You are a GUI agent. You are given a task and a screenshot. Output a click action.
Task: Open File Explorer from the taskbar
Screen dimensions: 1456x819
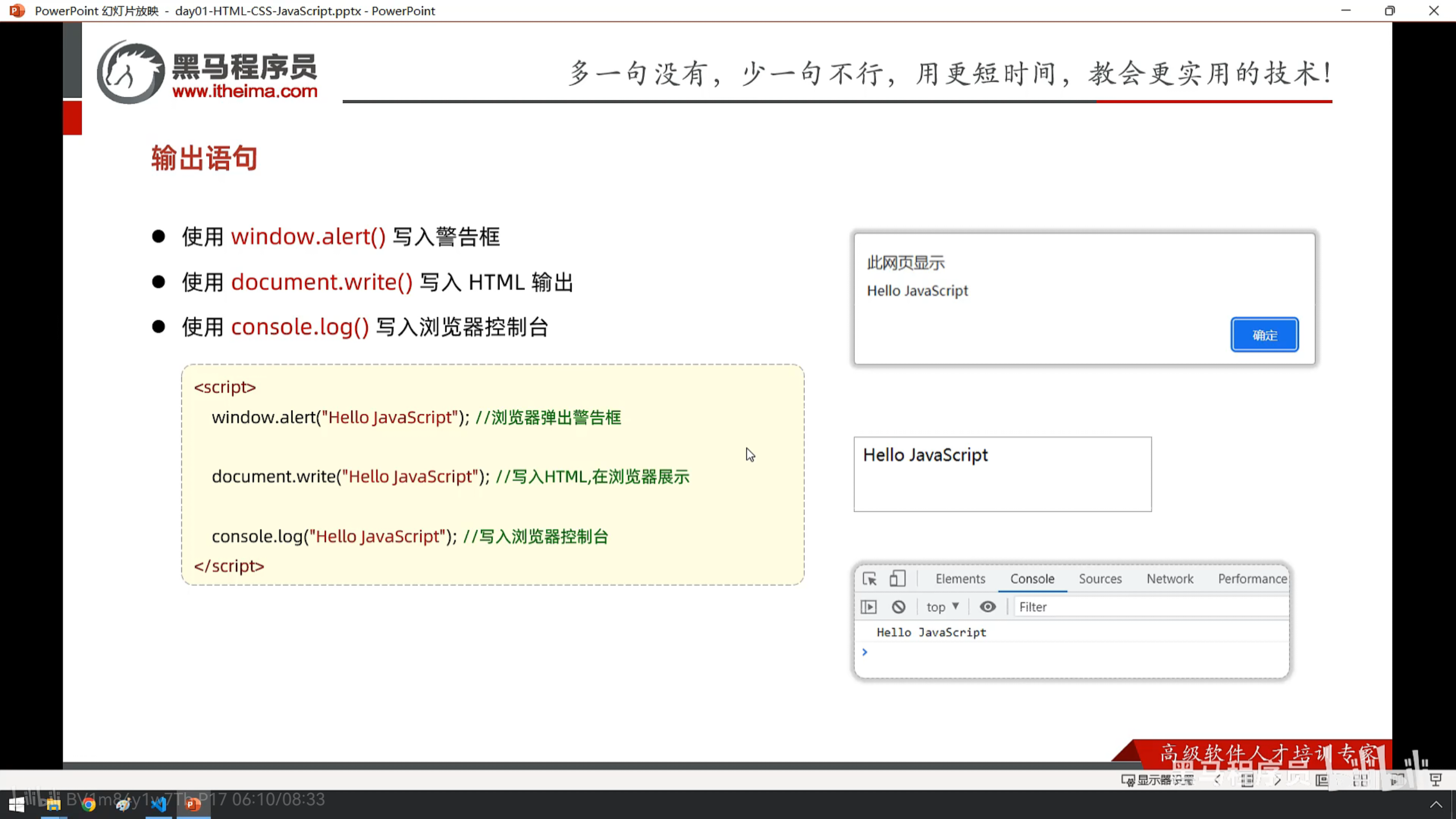pos(53,804)
